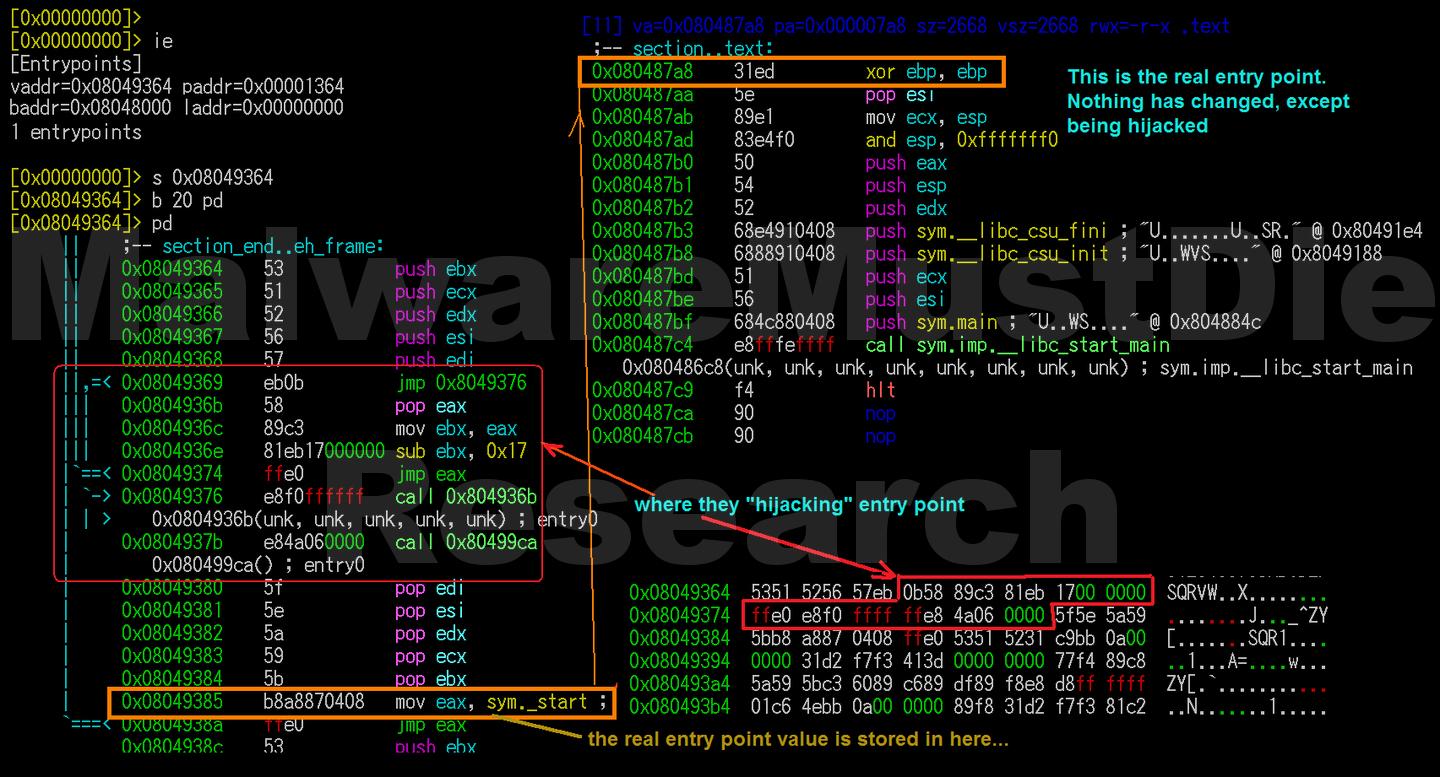Click the "s 0x08049364" seek command
Screen dimensions: 1440x777
coord(212,177)
